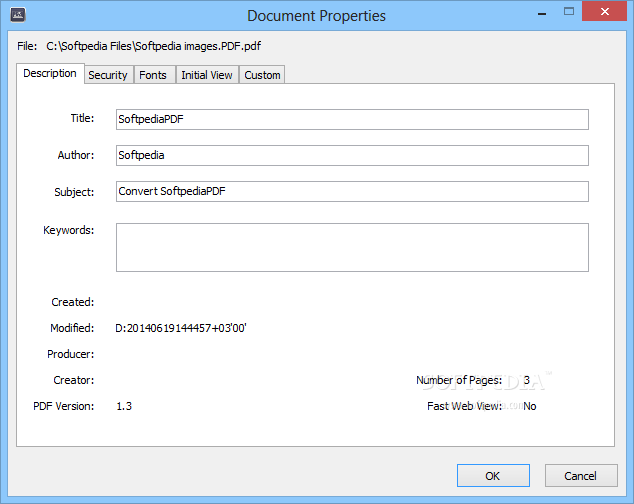634x504 pixels.
Task: Click the Document Properties title text
Action: (x=316, y=16)
